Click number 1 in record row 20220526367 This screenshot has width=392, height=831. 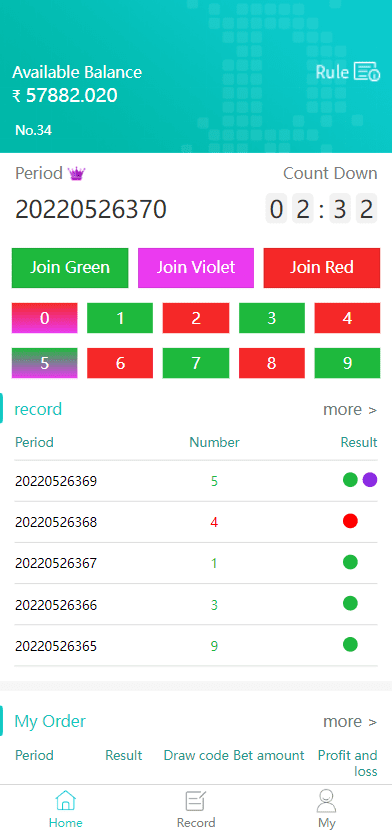pos(214,563)
